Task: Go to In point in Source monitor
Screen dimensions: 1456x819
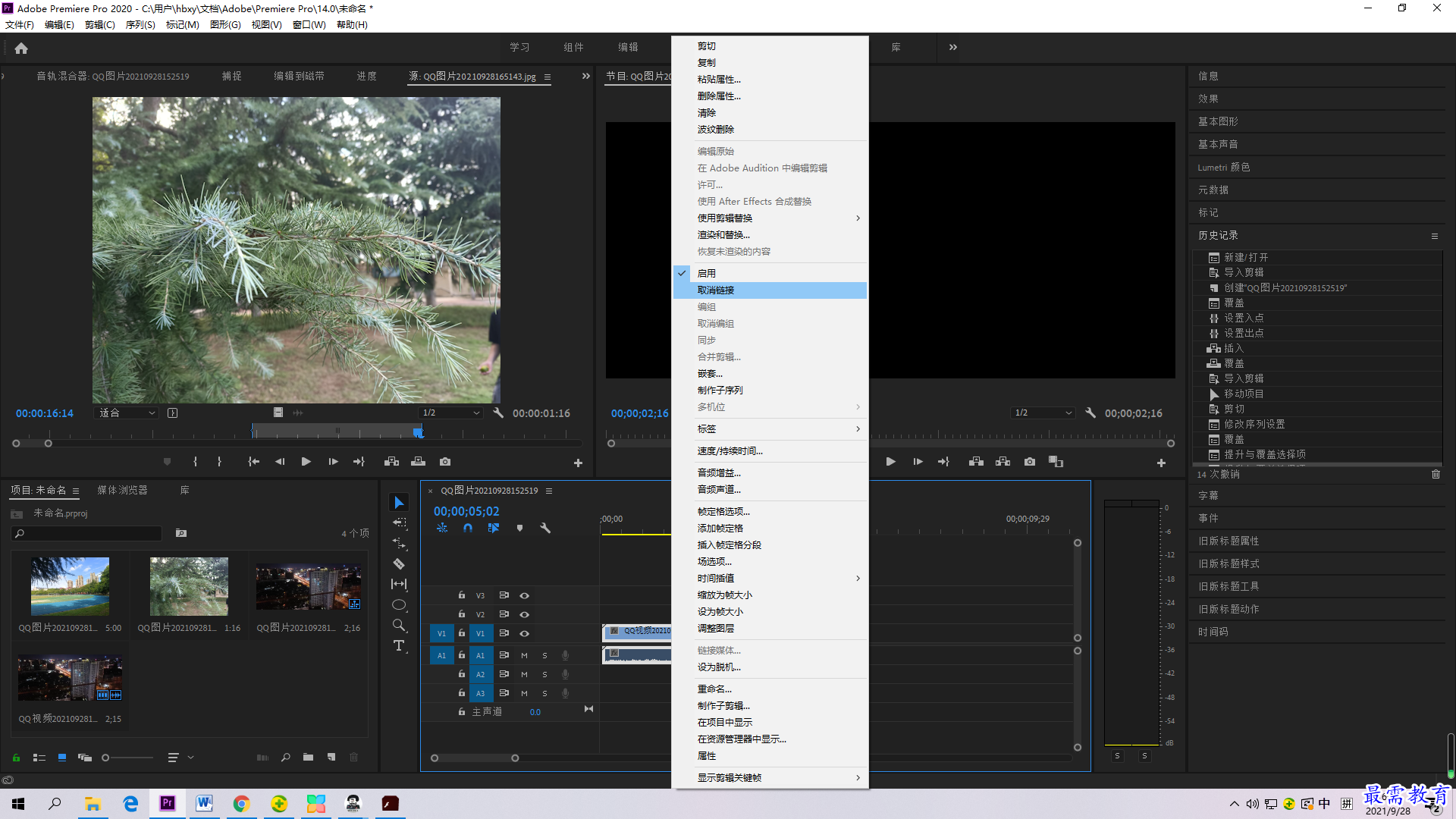Action: (x=254, y=462)
